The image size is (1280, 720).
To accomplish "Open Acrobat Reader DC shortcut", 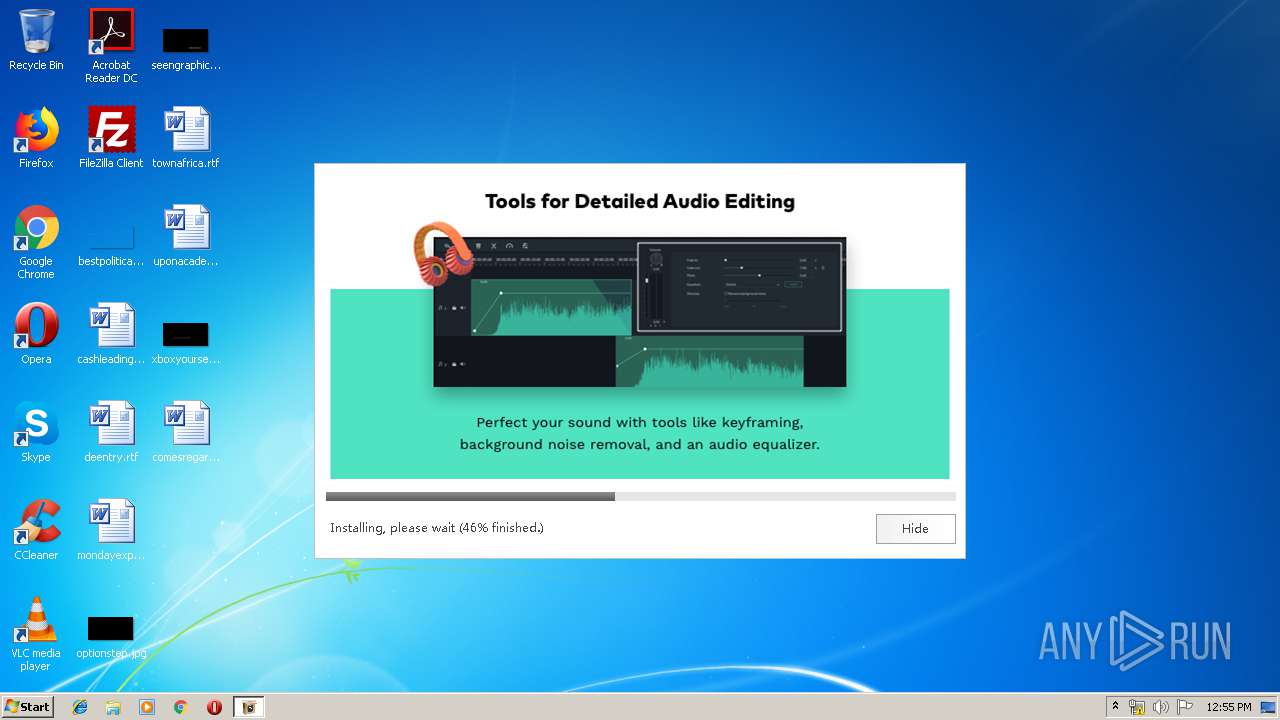I will coord(111,47).
